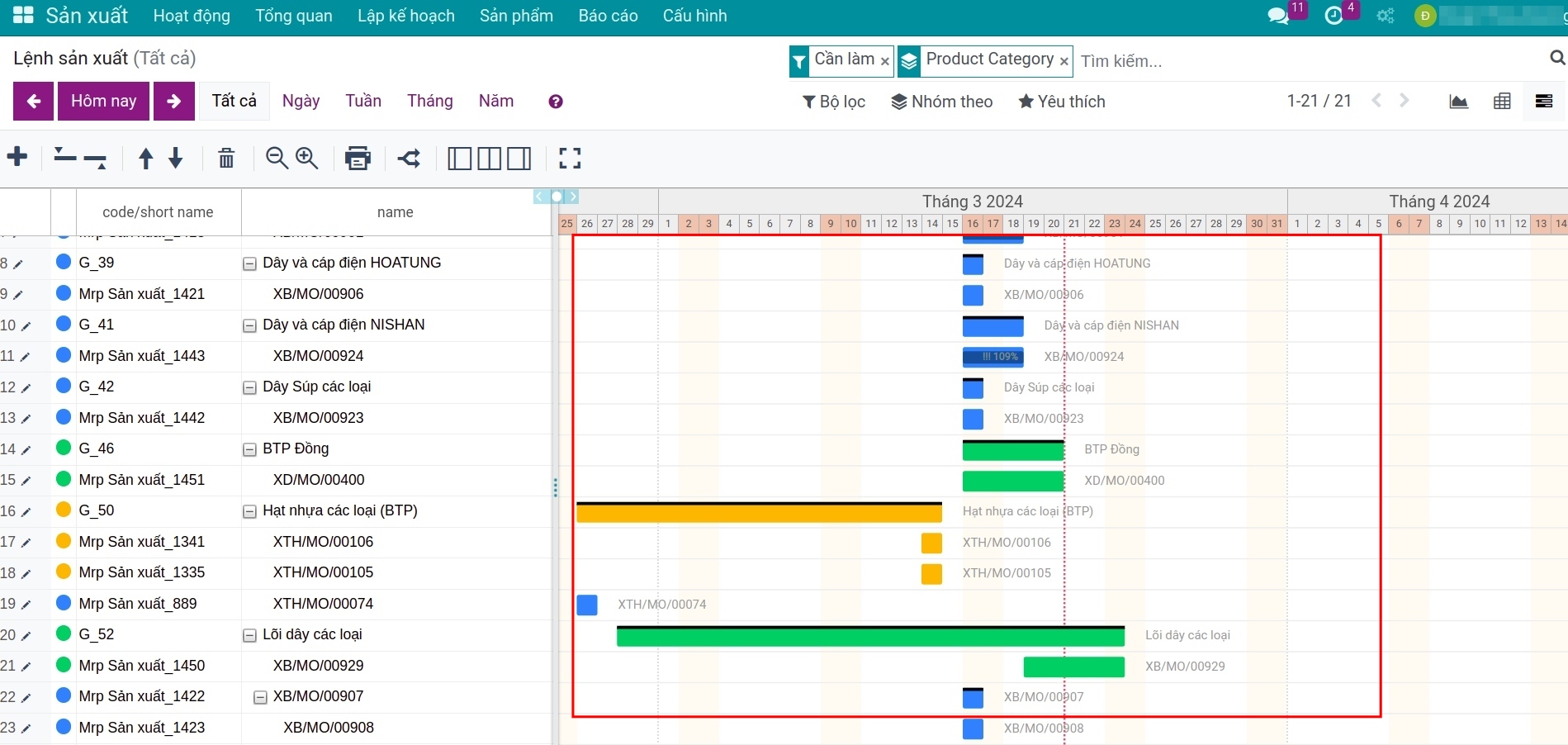Viewport: 1568px width, 745px height.
Task: Collapse BTP Đồng group
Action: [249, 450]
